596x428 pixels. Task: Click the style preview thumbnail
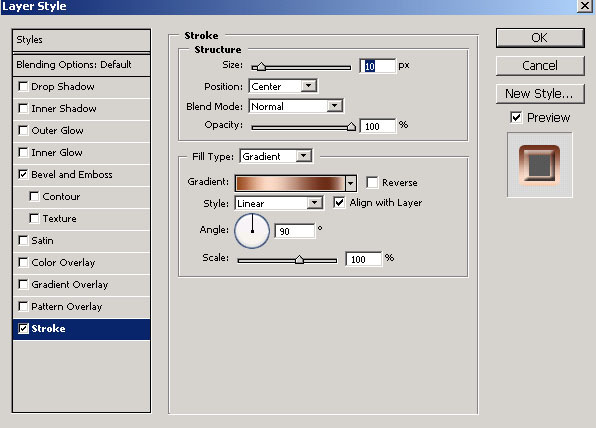point(539,165)
